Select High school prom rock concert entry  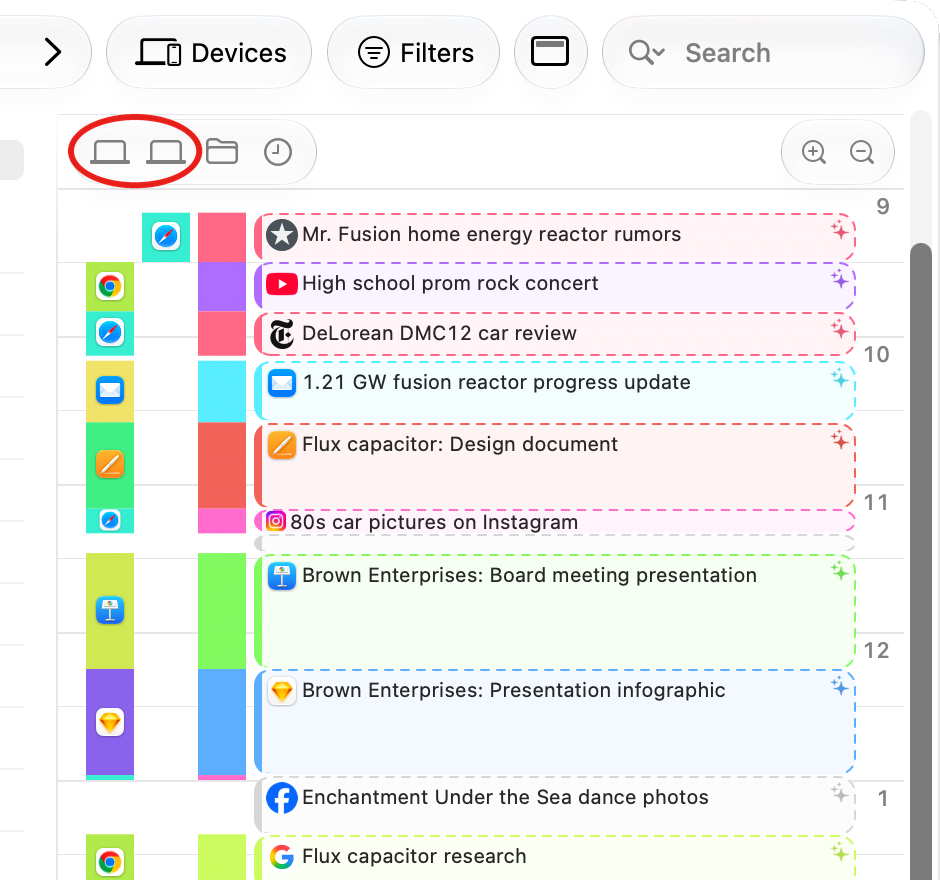click(x=555, y=285)
